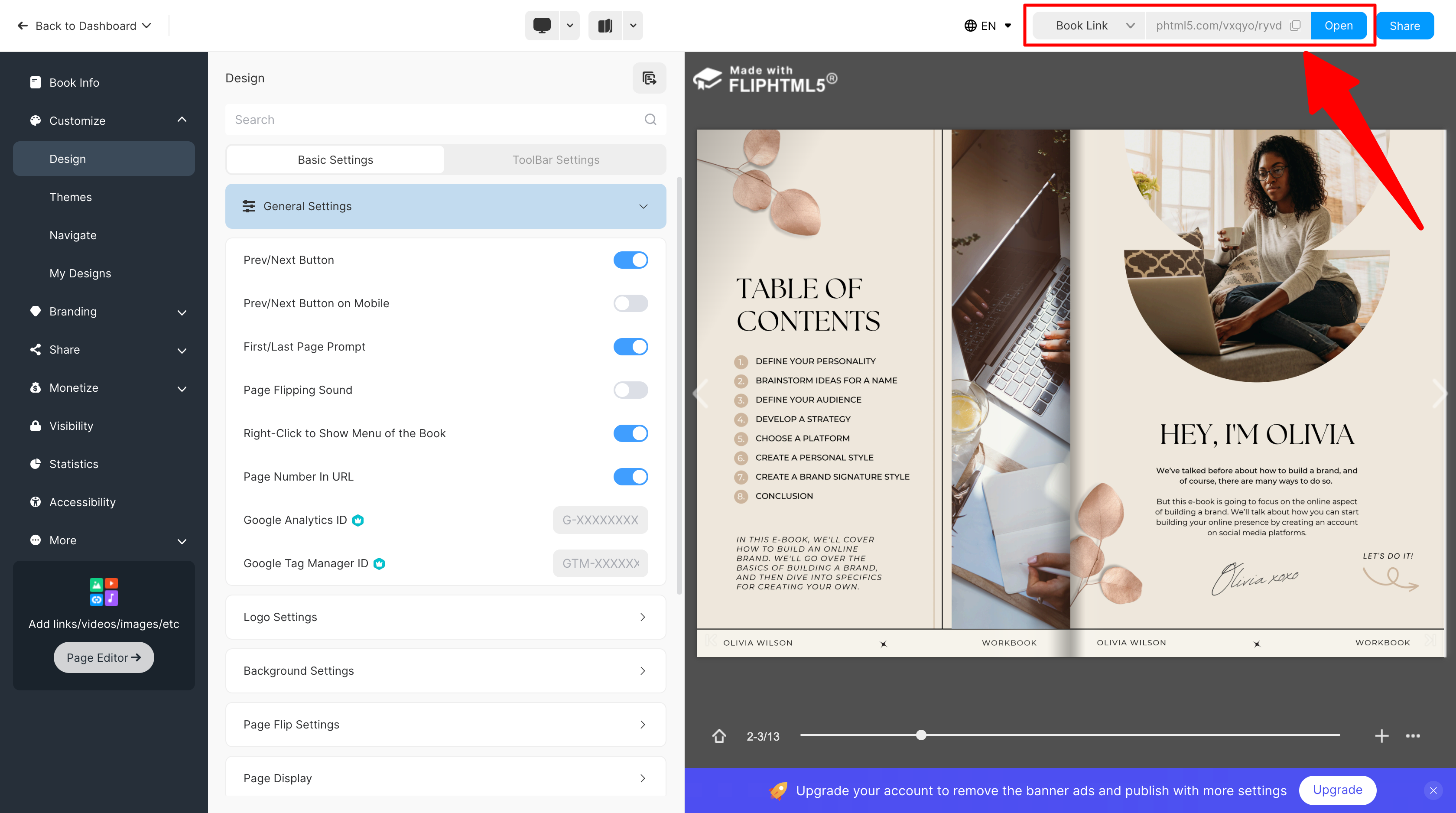
Task: Click the search magnifier icon in Design panel
Action: coord(650,119)
